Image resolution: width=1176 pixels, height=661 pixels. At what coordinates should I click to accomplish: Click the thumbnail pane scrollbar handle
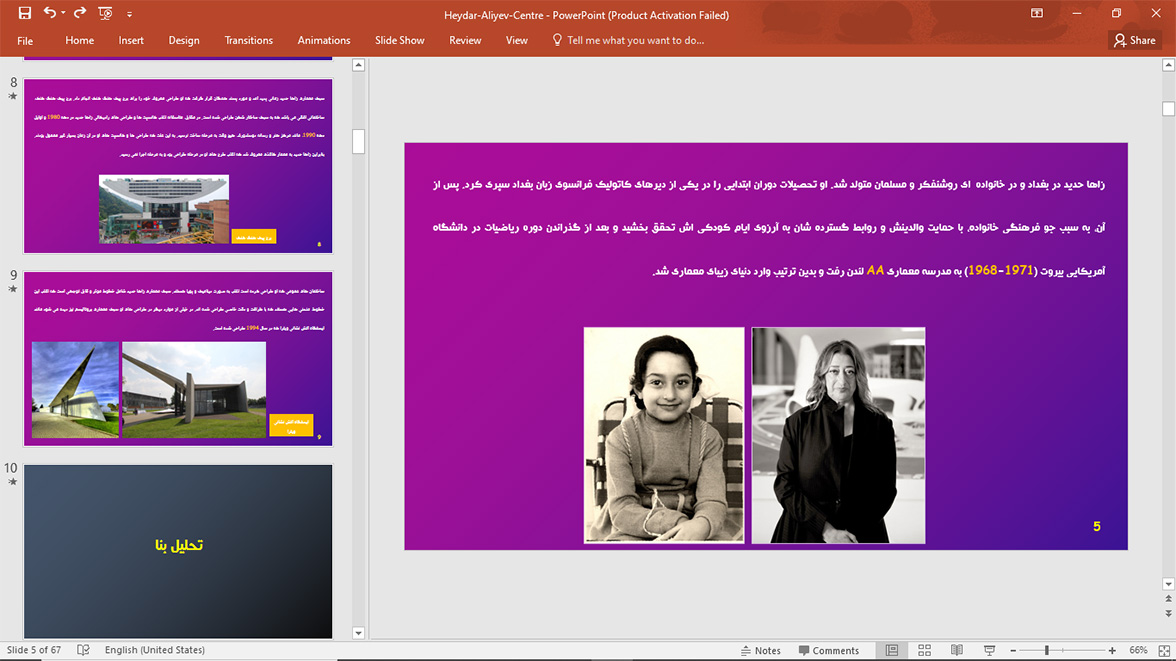pyautogui.click(x=358, y=141)
